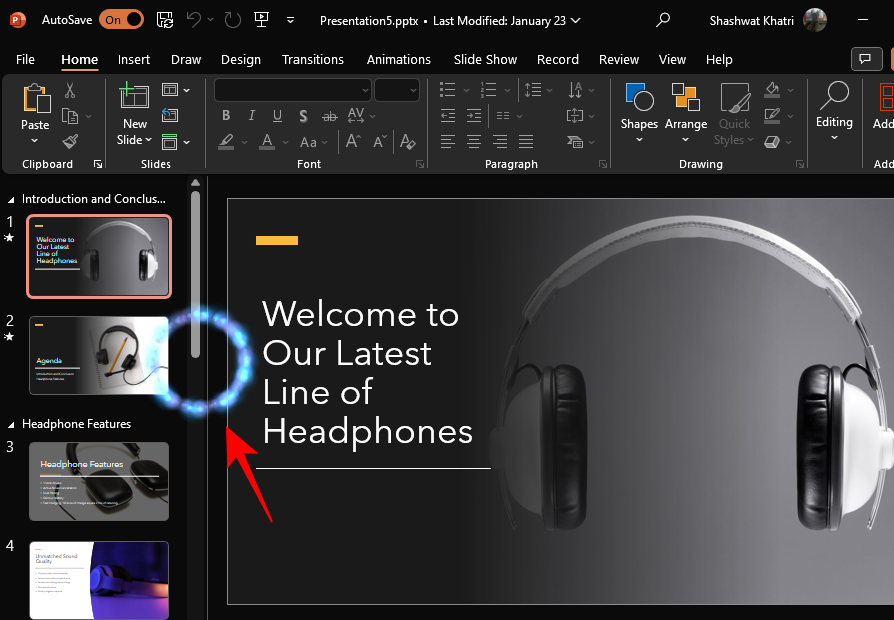Click the New Slide button
Image resolution: width=894 pixels, height=620 pixels.
click(x=134, y=97)
